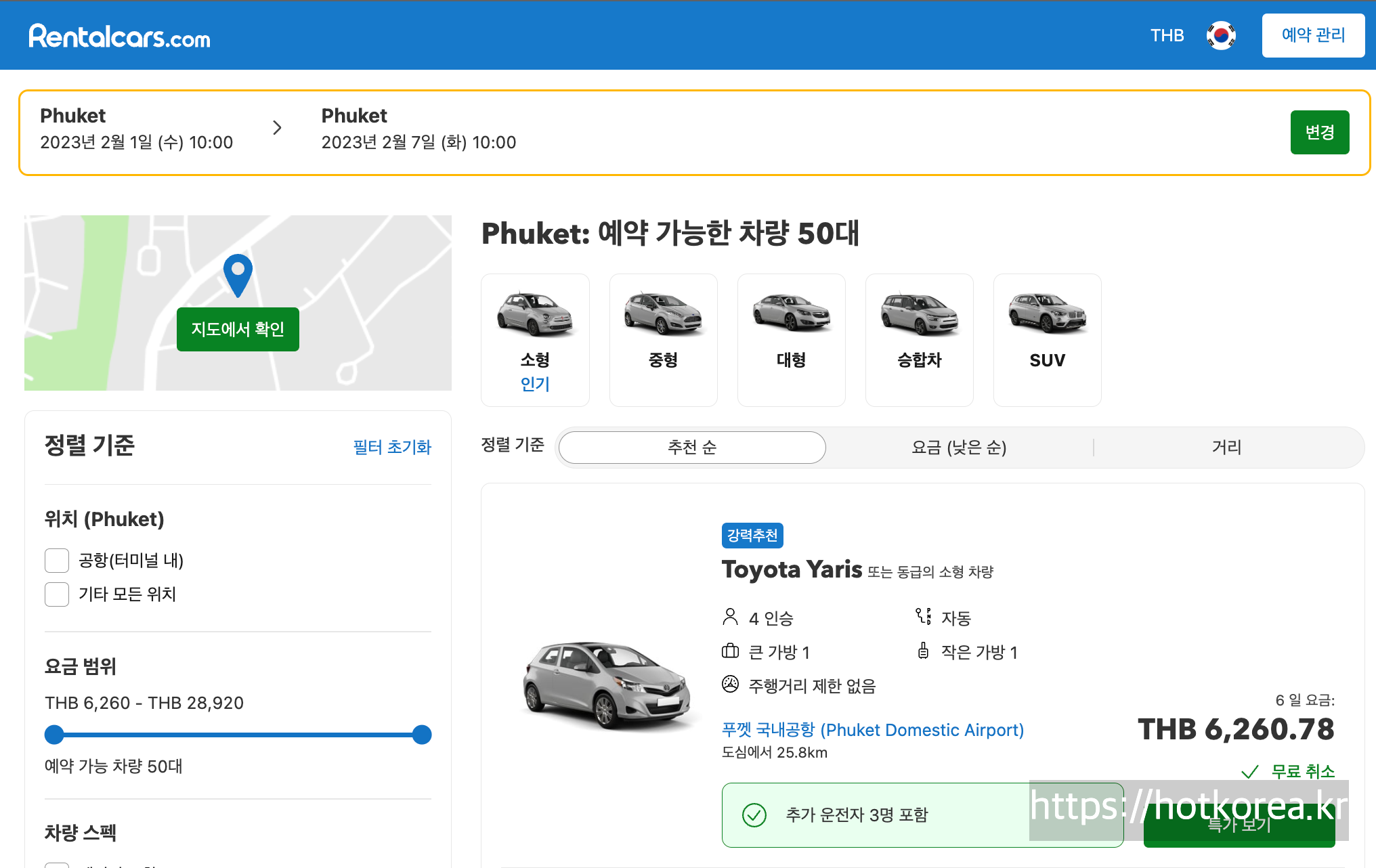Click the green 변경 button

click(x=1319, y=132)
